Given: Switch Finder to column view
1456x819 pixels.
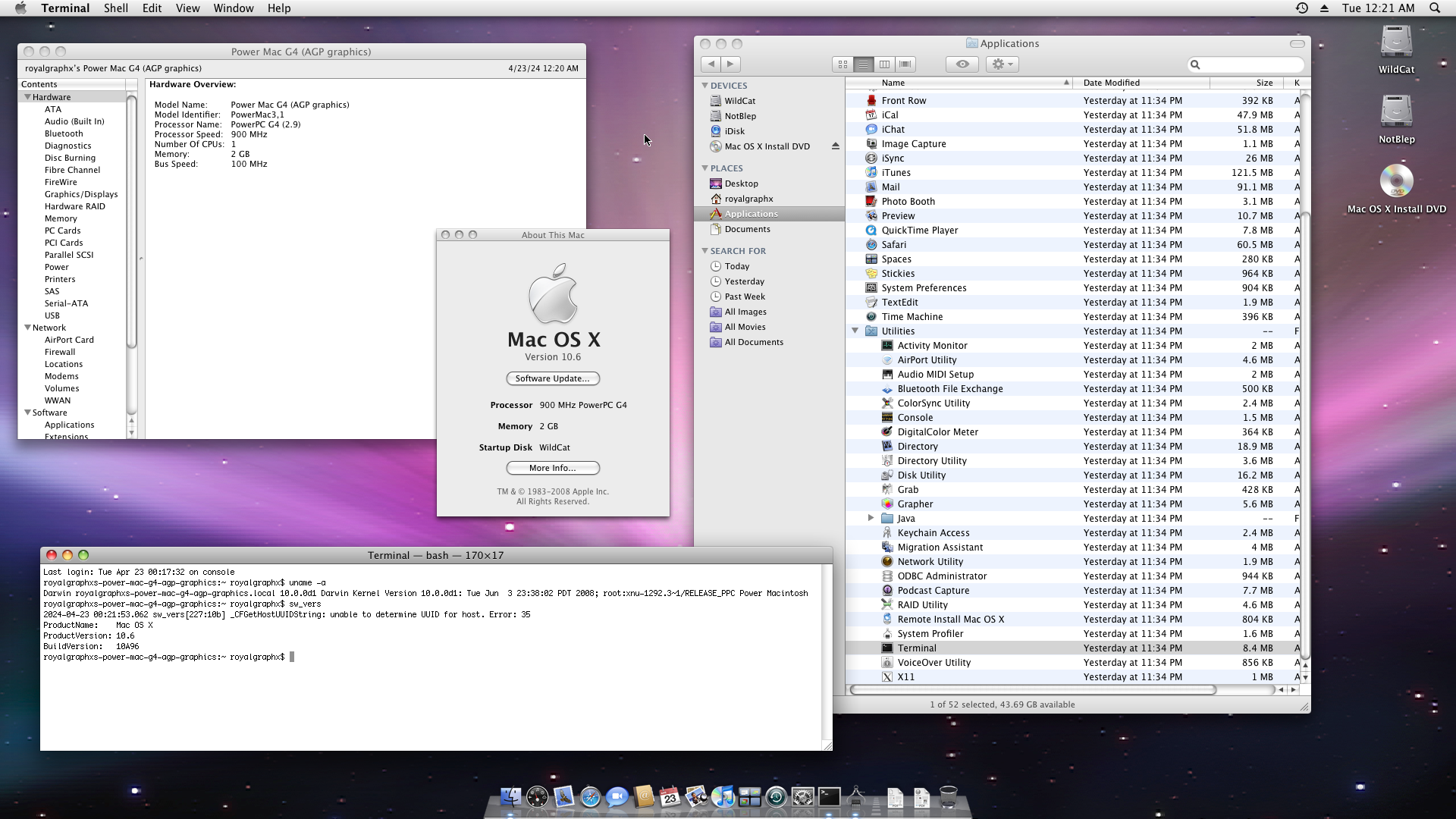Looking at the screenshot, I should [884, 64].
